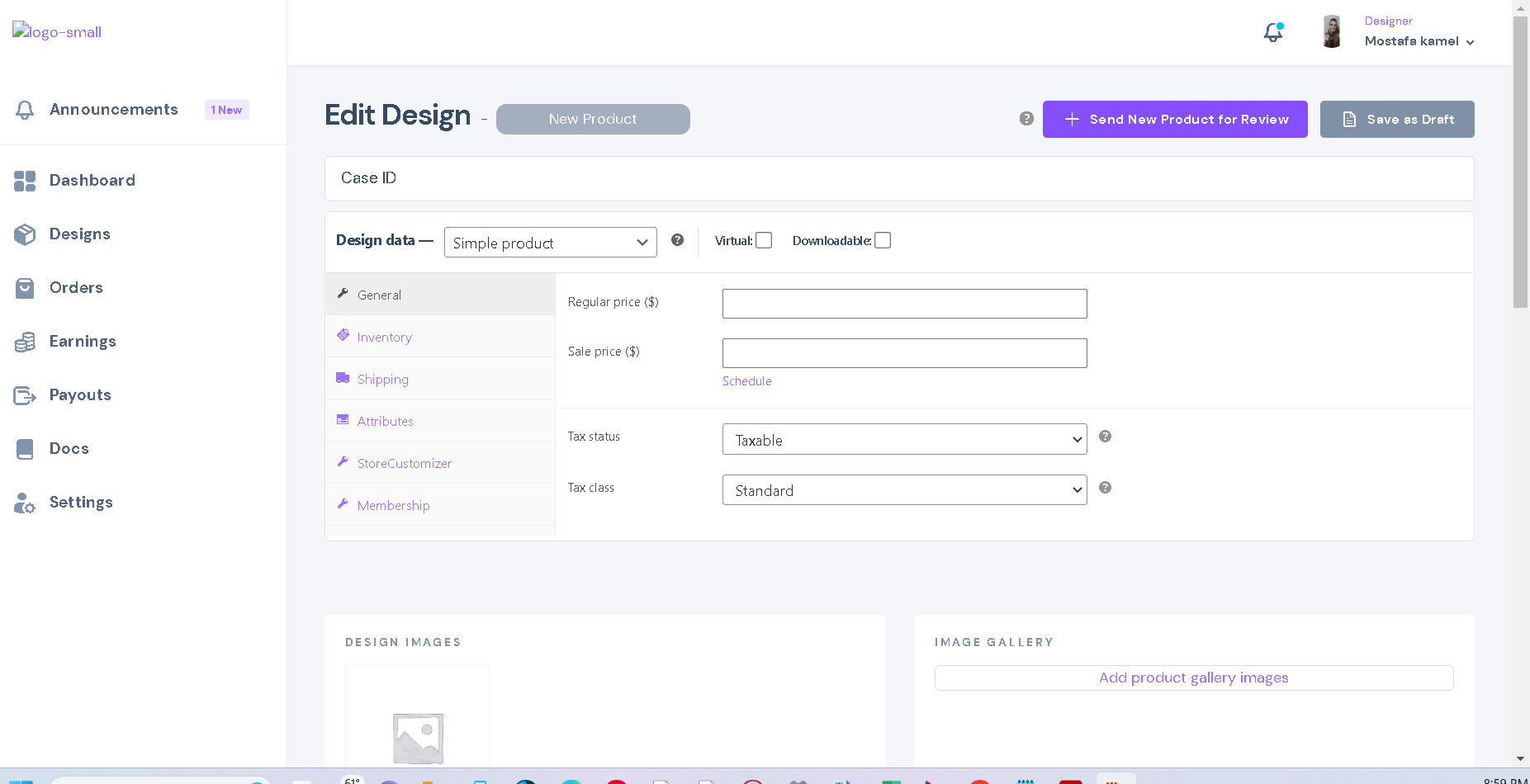Click the Announcements bell icon in sidebar
The height and width of the screenshot is (784, 1530).
pyautogui.click(x=25, y=110)
